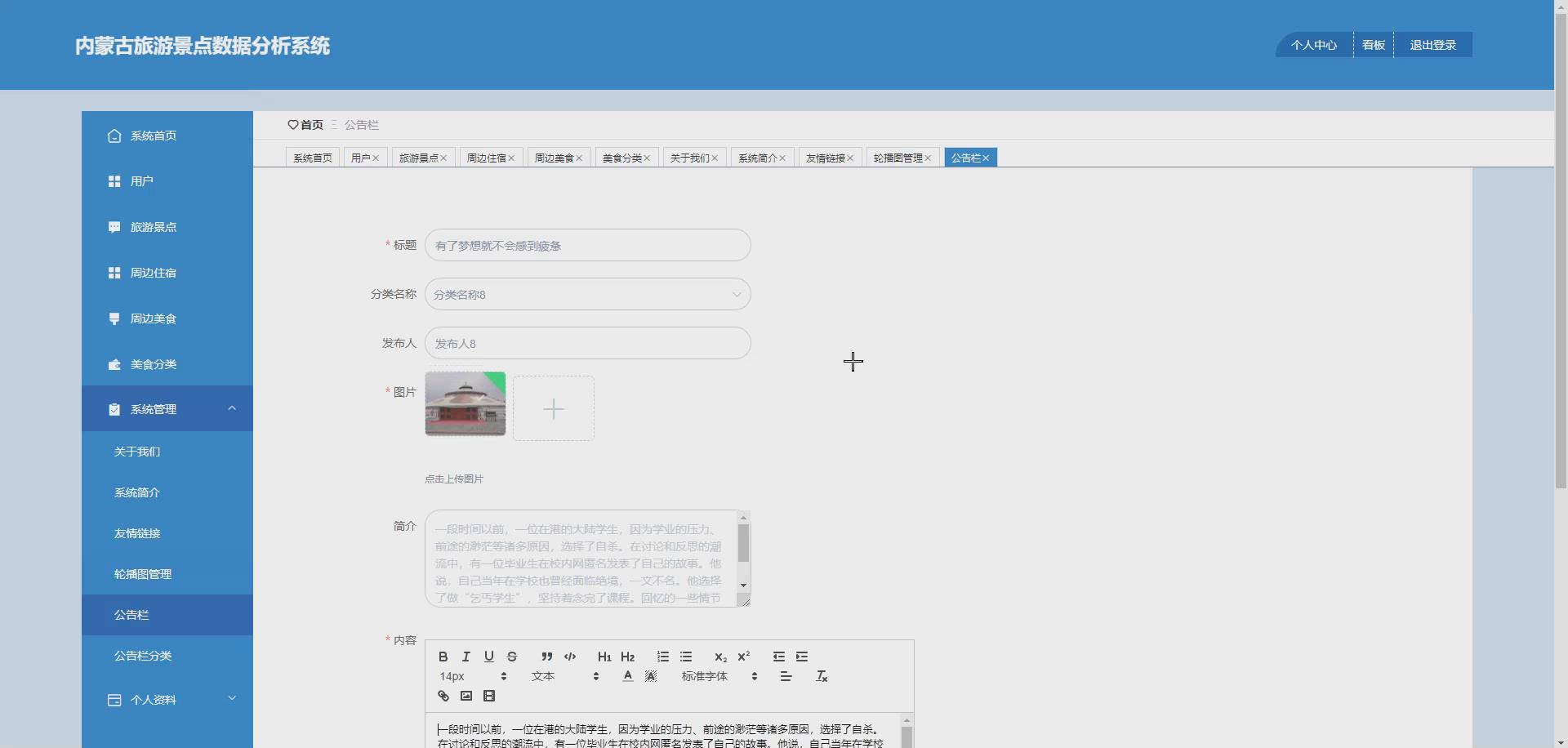Open 个人中心 in the top bar
The image size is (1568, 748).
click(x=1314, y=45)
